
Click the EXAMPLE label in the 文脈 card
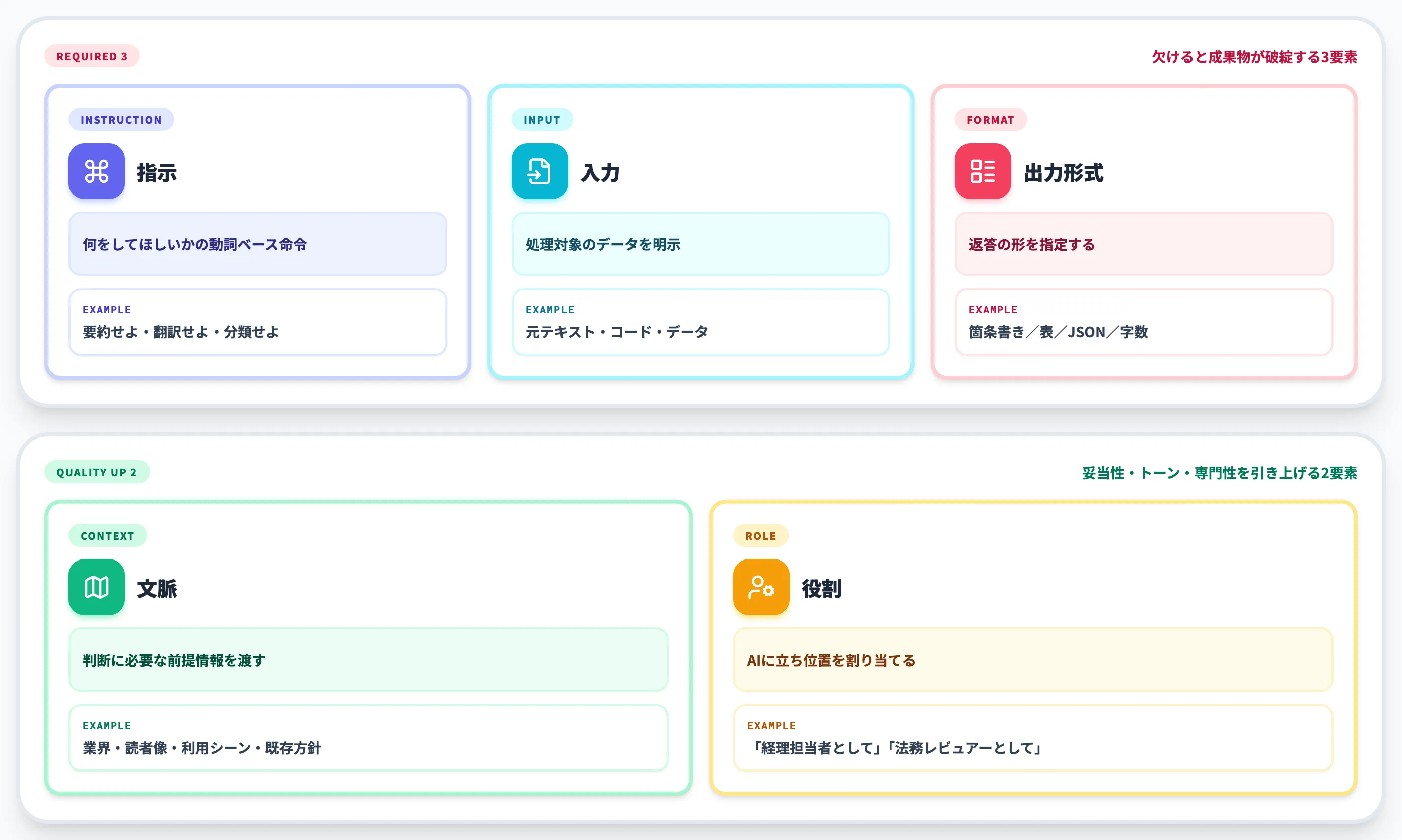pyautogui.click(x=107, y=726)
